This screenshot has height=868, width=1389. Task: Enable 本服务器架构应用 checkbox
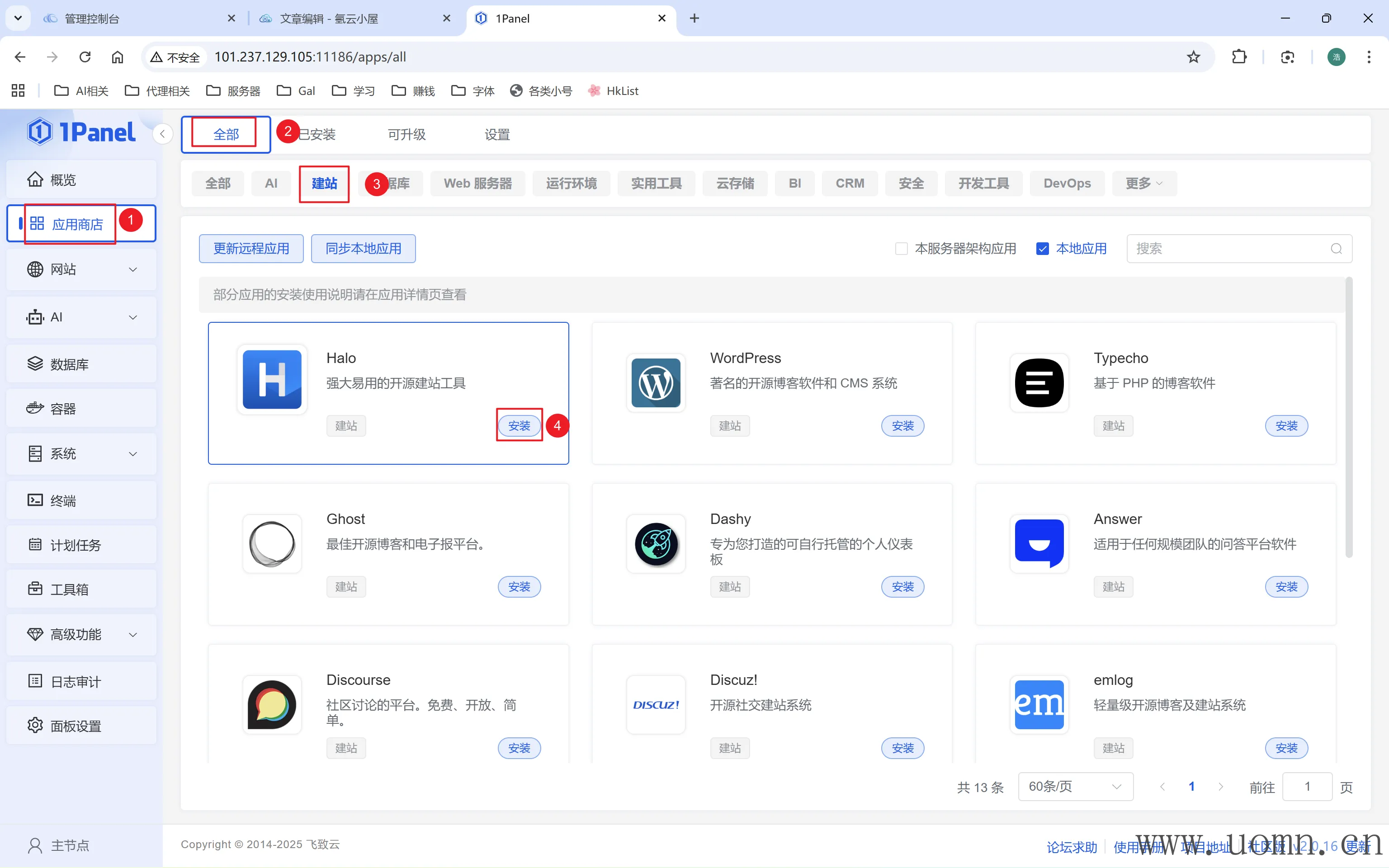point(901,249)
